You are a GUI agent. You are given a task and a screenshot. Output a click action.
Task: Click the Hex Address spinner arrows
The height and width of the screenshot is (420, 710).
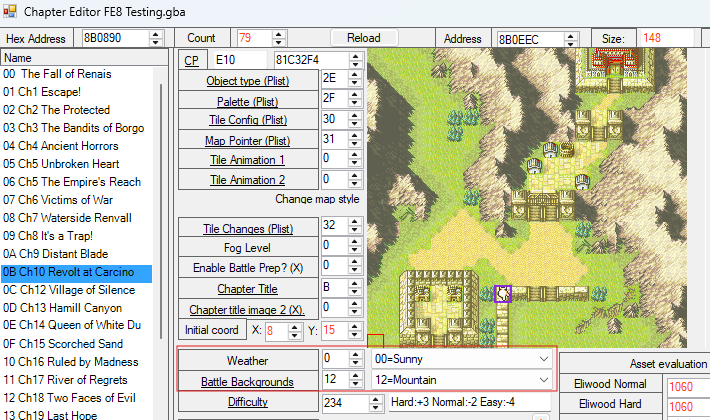[x=156, y=38]
